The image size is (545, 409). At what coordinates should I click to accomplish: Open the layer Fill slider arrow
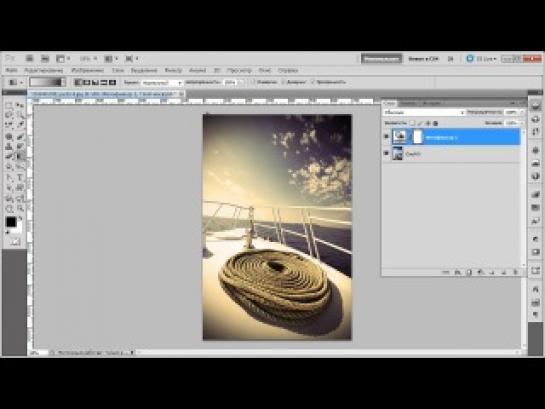[521, 123]
